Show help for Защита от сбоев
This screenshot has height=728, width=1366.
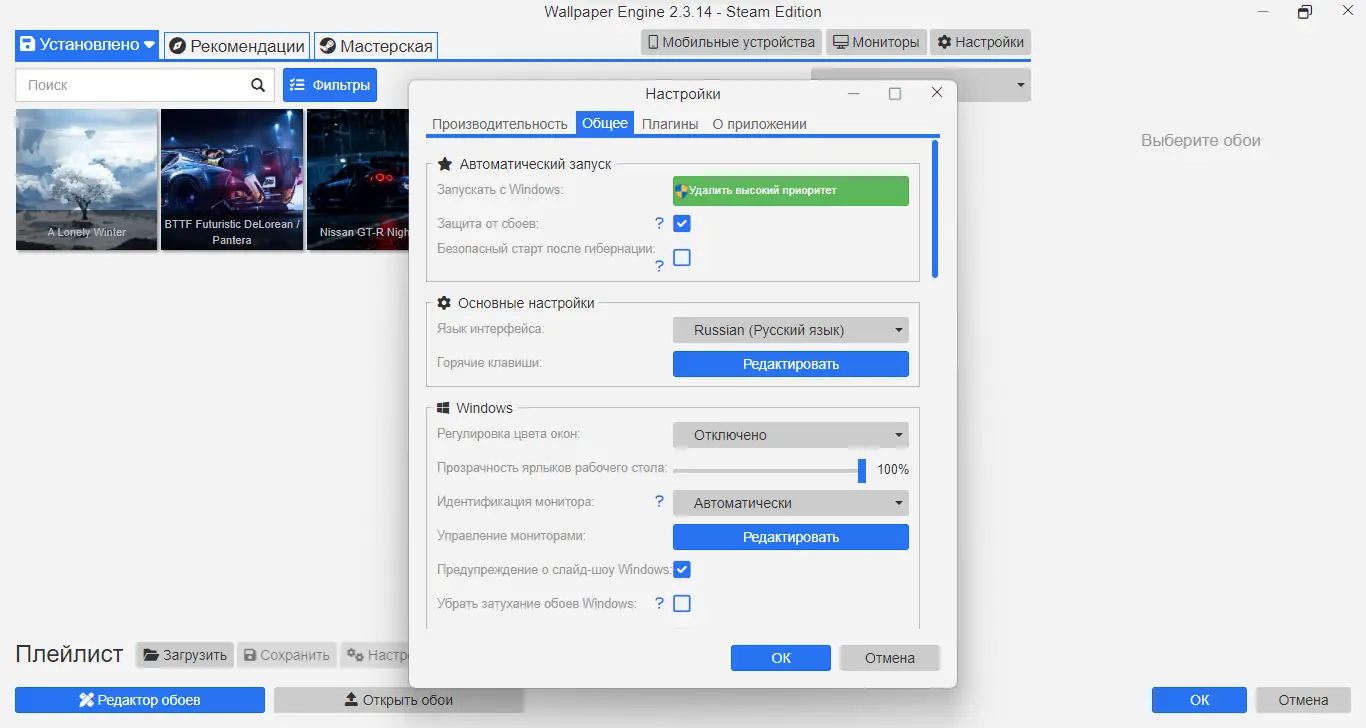click(x=659, y=223)
